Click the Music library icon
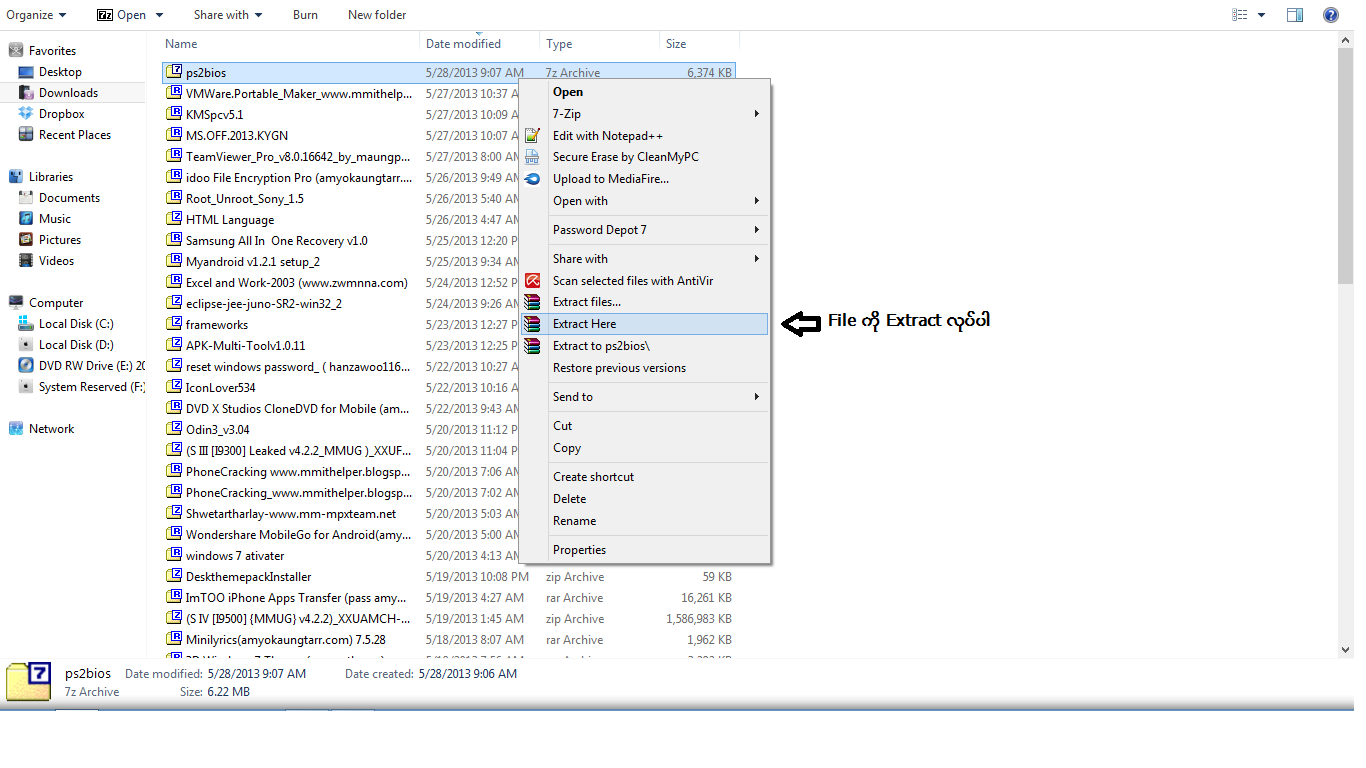 [26, 219]
